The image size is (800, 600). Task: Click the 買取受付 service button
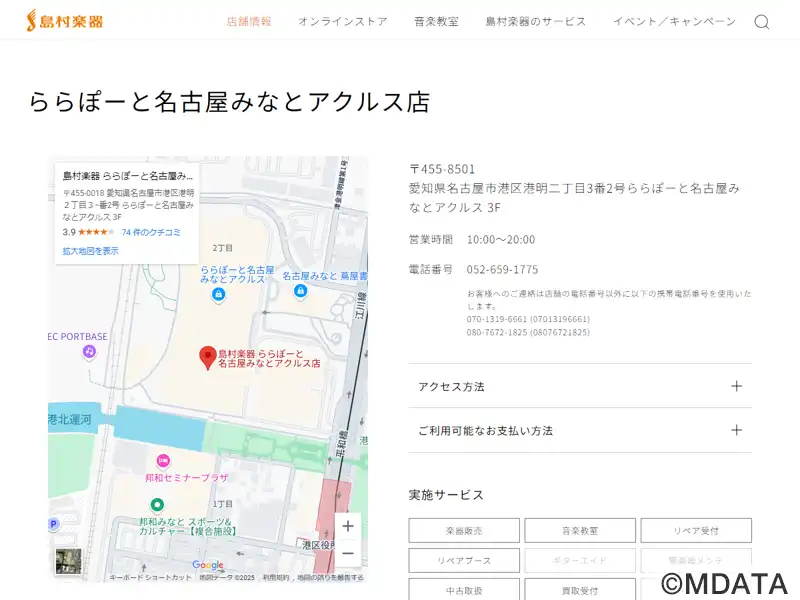click(x=580, y=590)
